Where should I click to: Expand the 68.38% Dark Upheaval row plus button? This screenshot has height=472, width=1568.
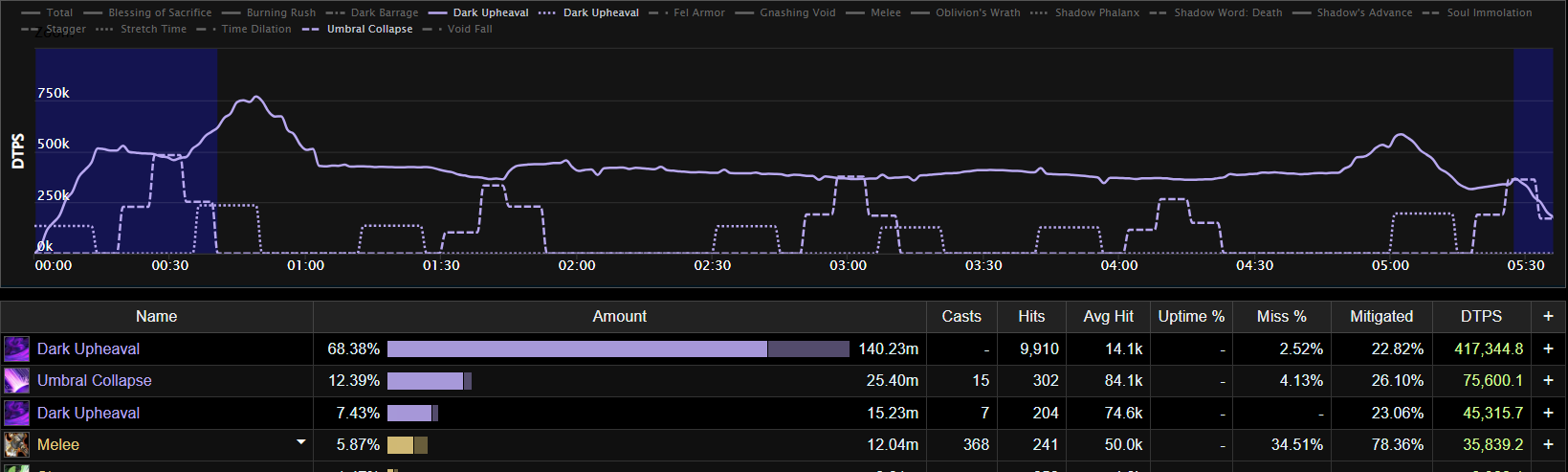point(1548,349)
